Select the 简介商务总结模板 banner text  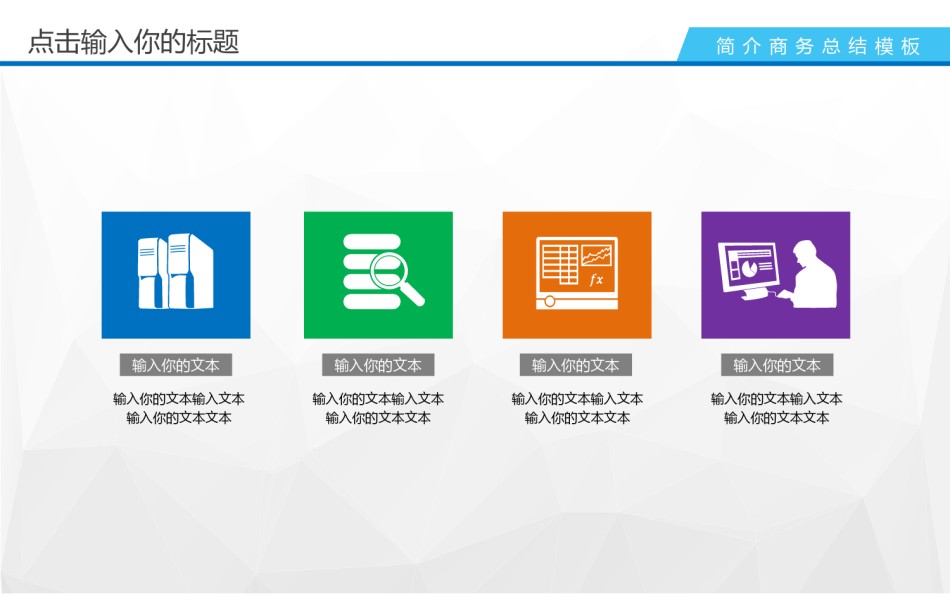[x=818, y=46]
